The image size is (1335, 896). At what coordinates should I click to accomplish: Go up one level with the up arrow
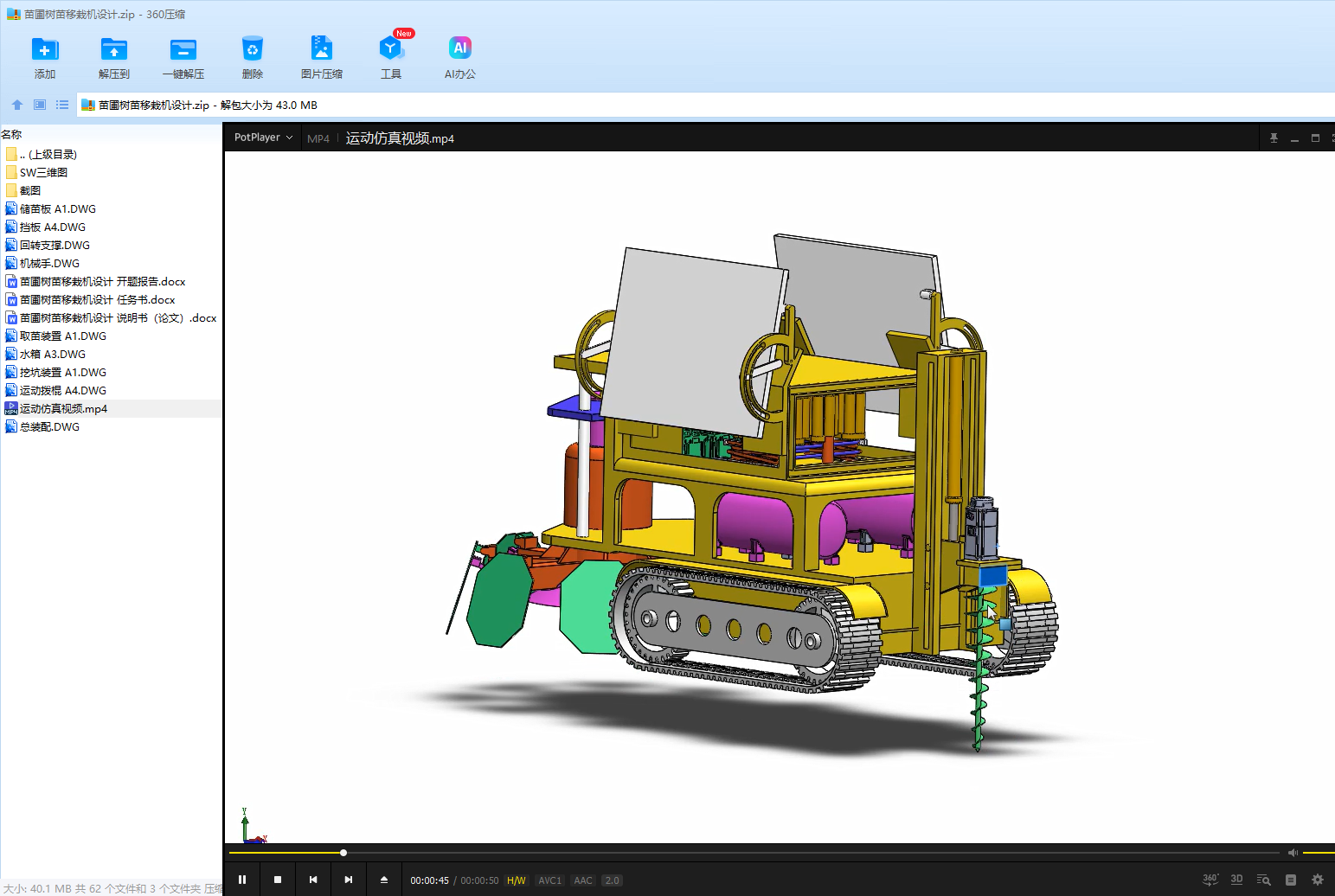coord(17,105)
